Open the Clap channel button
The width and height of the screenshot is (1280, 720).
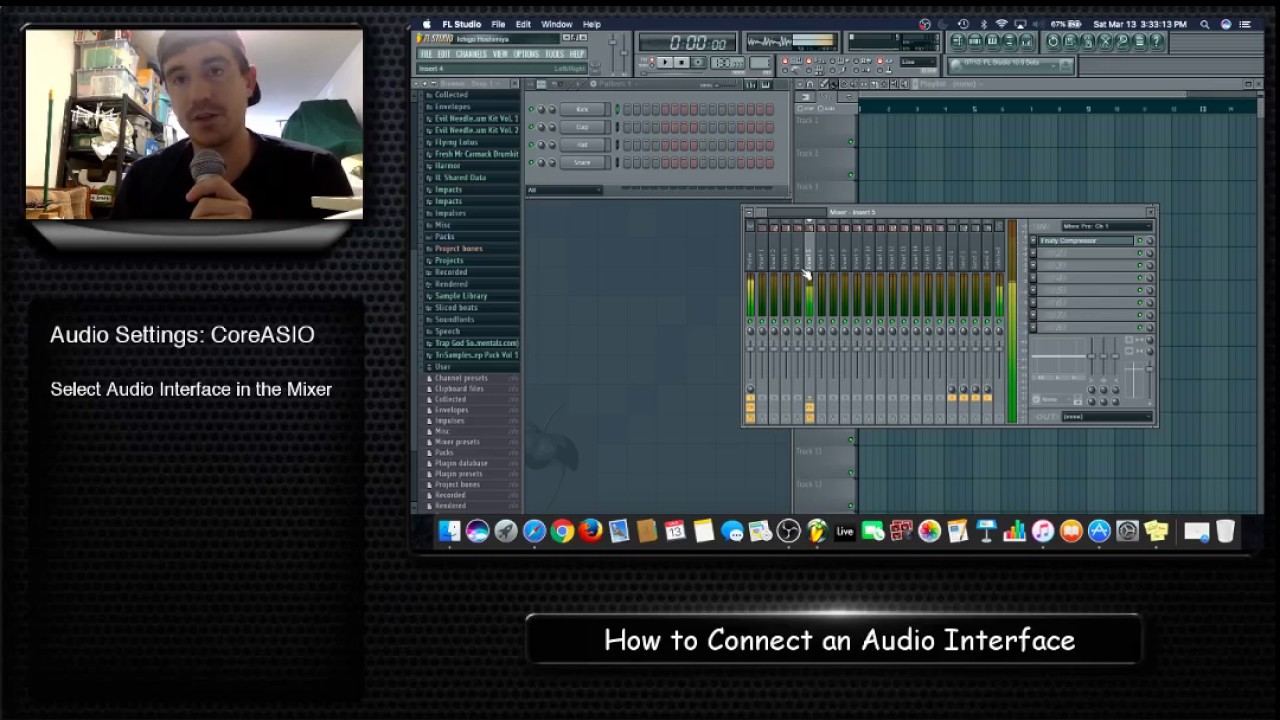click(585, 127)
